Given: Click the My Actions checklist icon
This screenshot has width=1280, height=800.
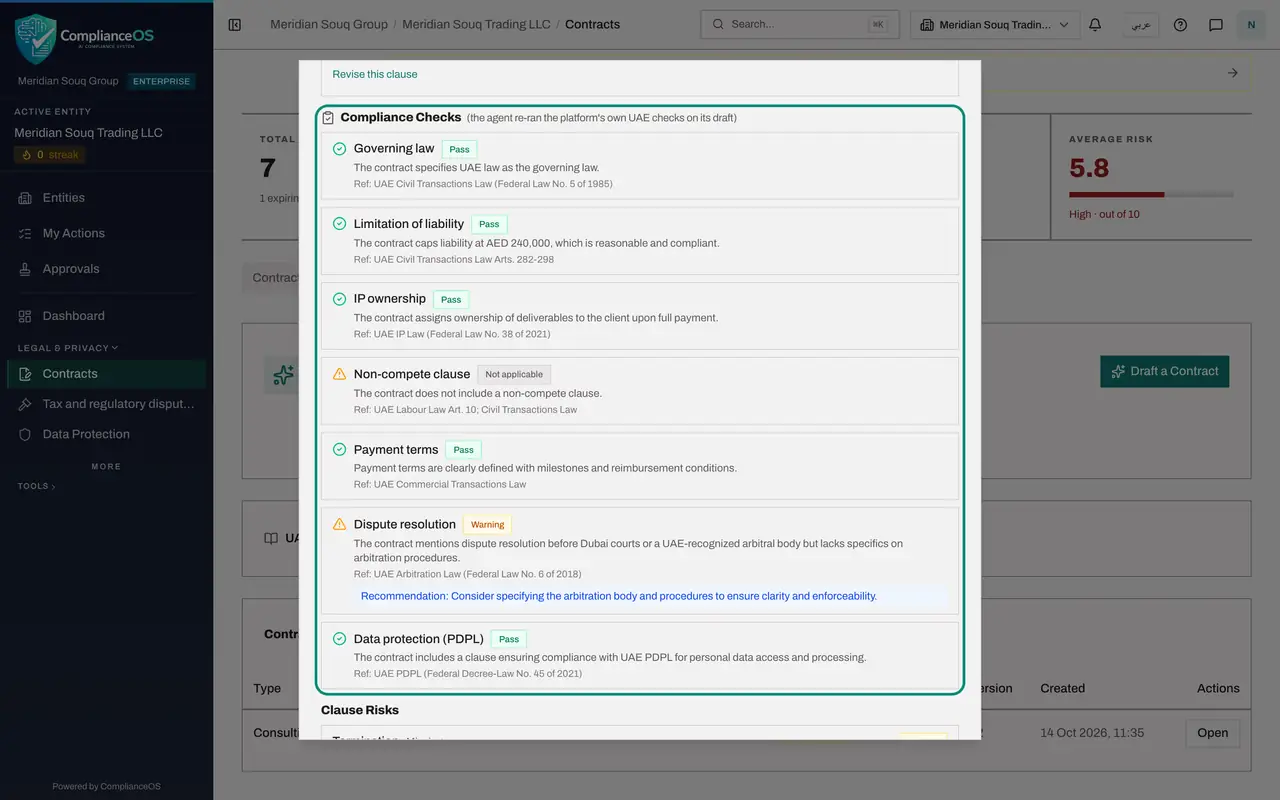Looking at the screenshot, I should pyautogui.click(x=25, y=233).
